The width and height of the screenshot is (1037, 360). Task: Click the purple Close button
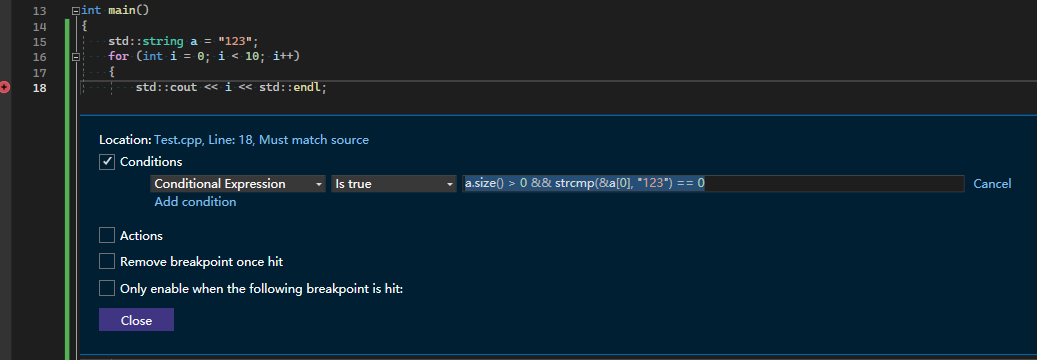point(136,320)
